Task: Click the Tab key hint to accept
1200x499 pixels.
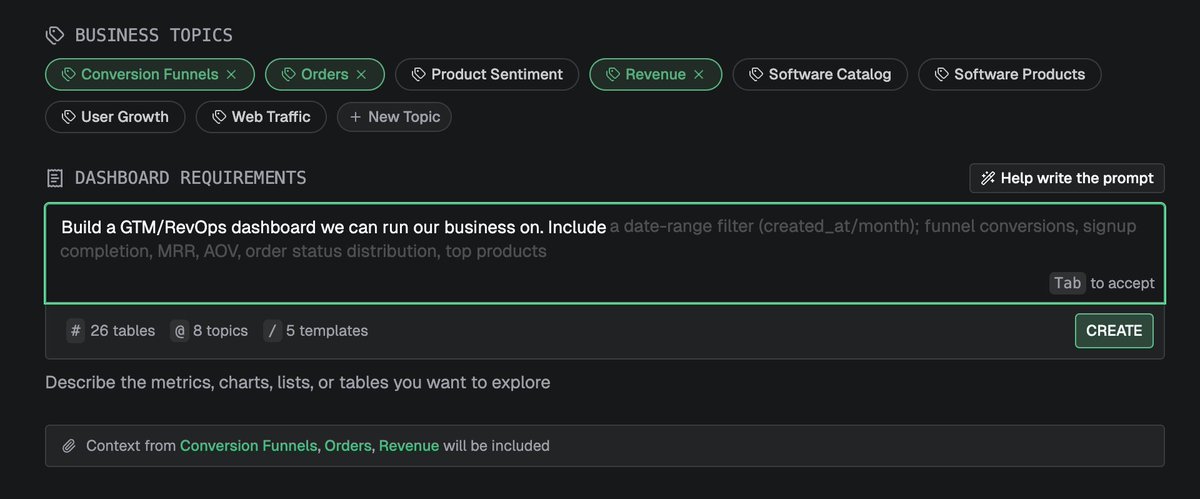Action: click(1068, 283)
